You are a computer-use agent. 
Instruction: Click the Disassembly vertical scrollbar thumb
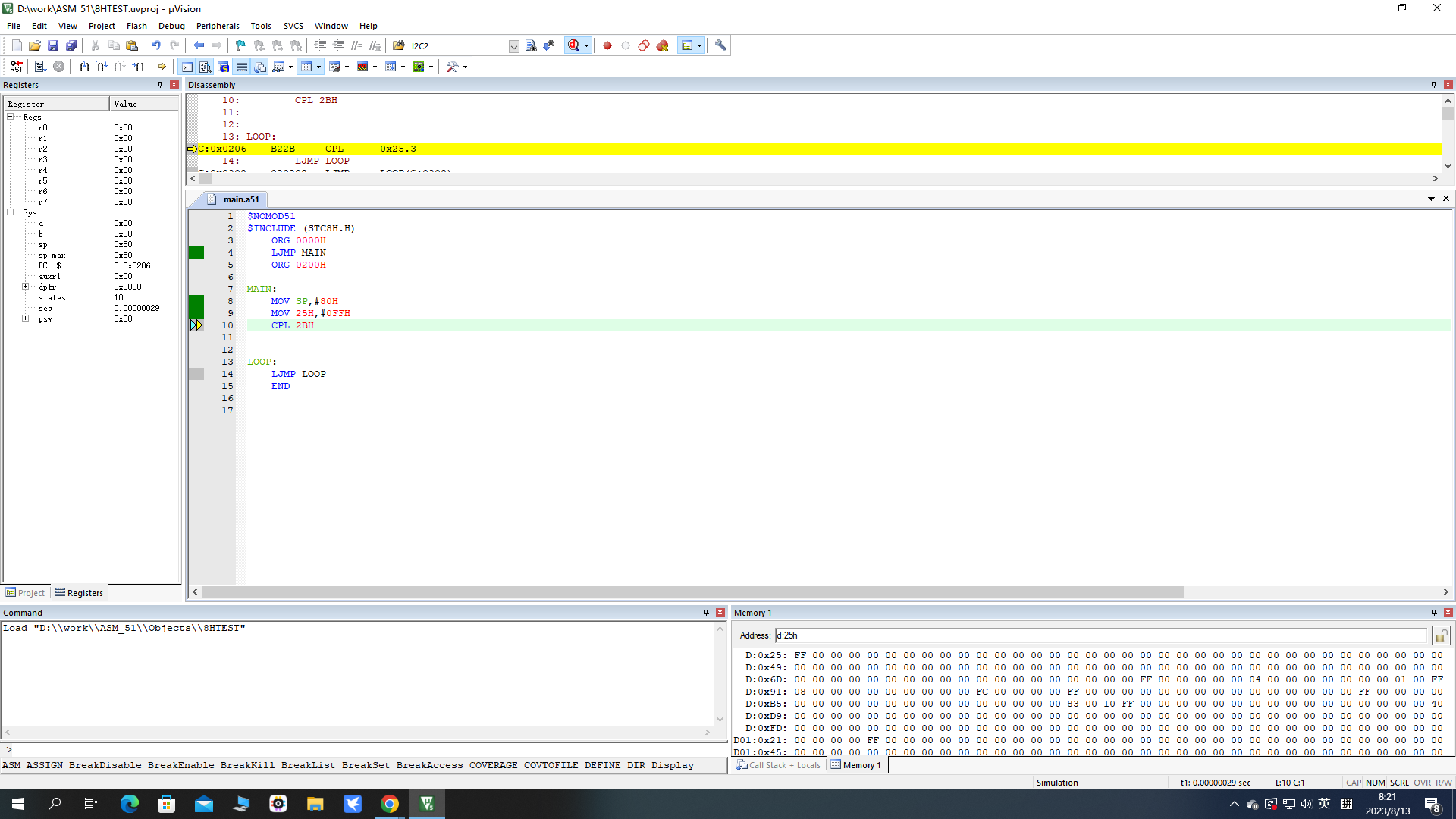1448,114
